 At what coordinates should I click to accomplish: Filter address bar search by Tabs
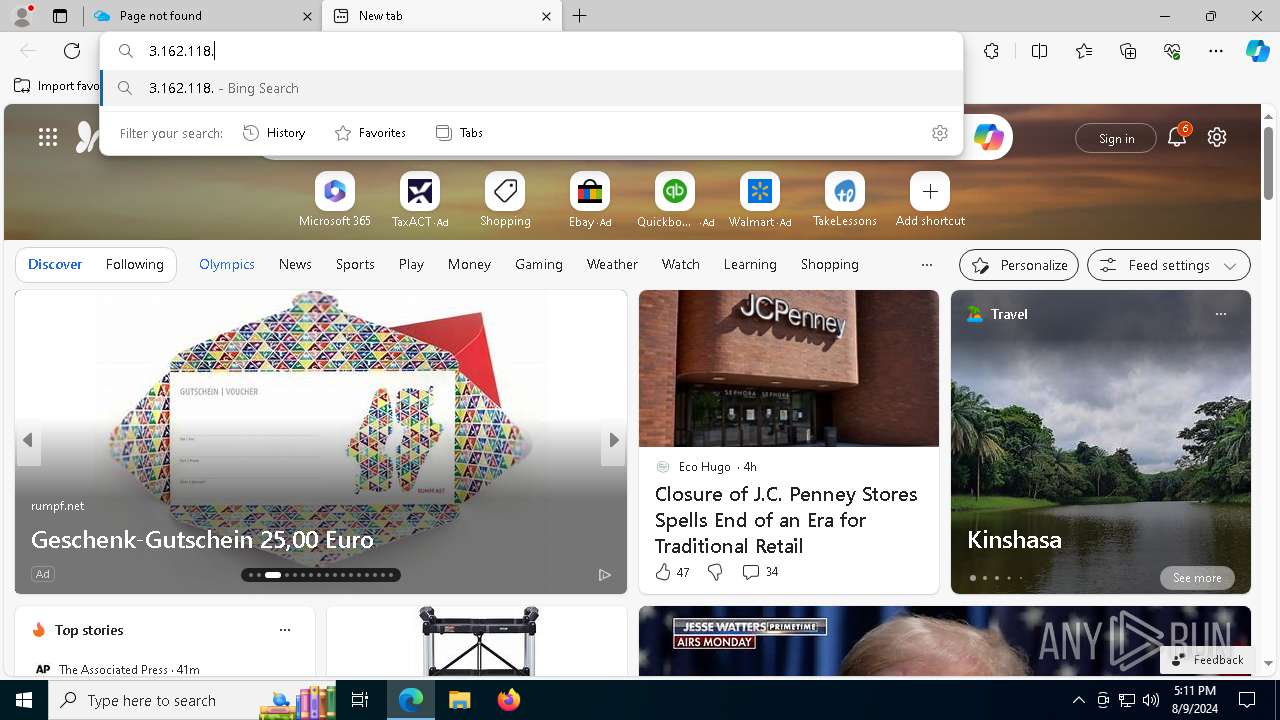459,133
